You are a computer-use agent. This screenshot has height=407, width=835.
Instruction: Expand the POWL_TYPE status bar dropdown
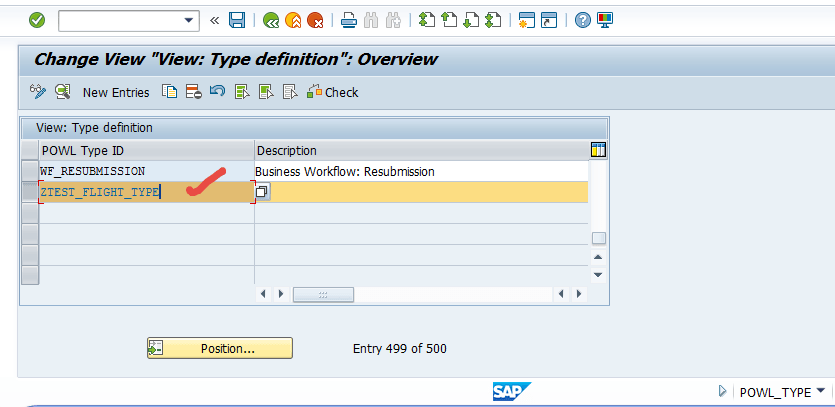pos(821,392)
